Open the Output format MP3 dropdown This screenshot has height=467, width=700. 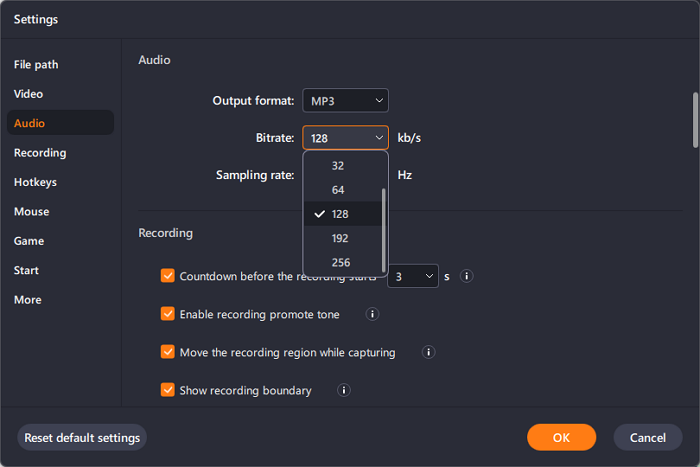coord(345,100)
